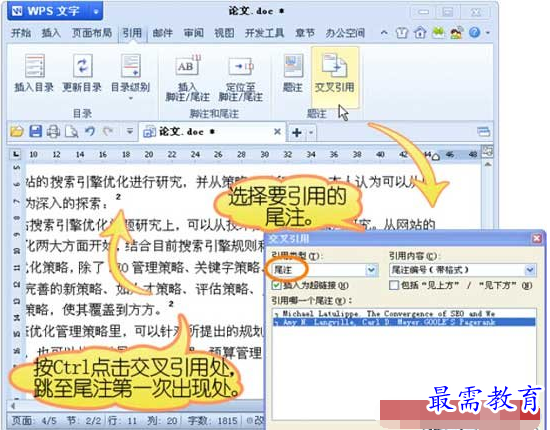Toggle 包括见上方/见下方 checkbox
550x430 pixels.
(394, 285)
